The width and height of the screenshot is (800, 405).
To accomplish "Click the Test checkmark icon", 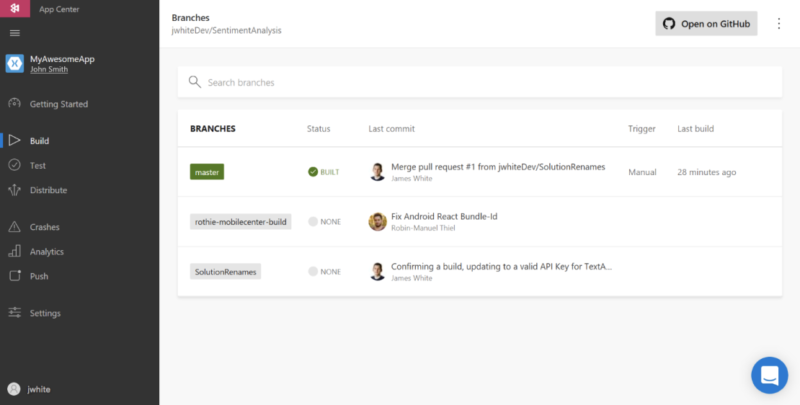I will pyautogui.click(x=14, y=165).
